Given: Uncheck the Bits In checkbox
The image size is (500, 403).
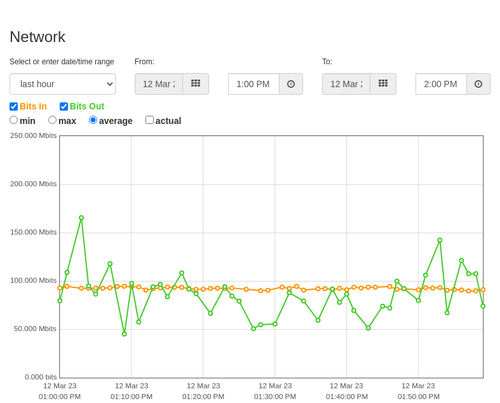Looking at the screenshot, I should 14,106.
